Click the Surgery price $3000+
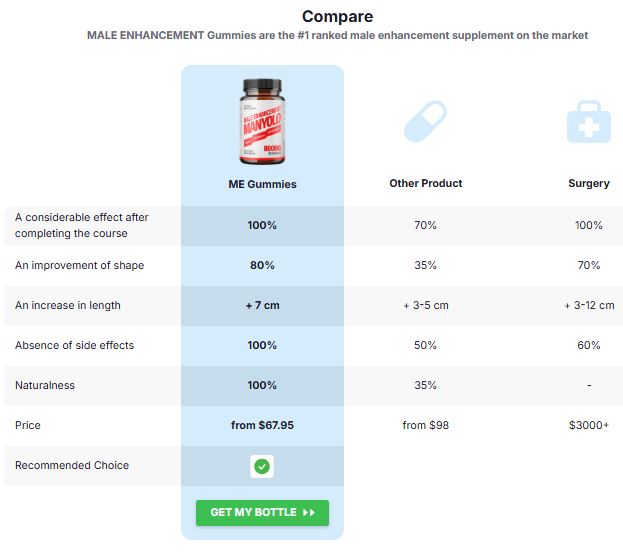623x556 pixels. [x=588, y=425]
